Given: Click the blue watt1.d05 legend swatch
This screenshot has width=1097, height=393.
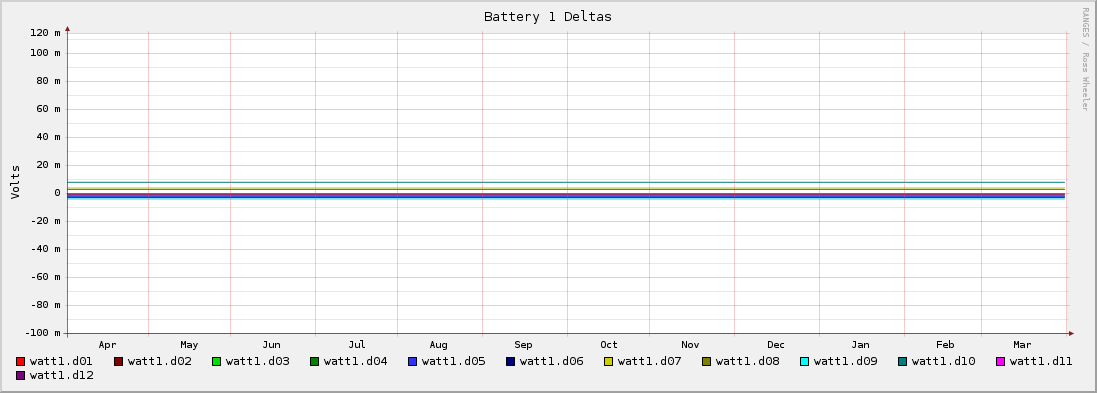Looking at the screenshot, I should (412, 362).
